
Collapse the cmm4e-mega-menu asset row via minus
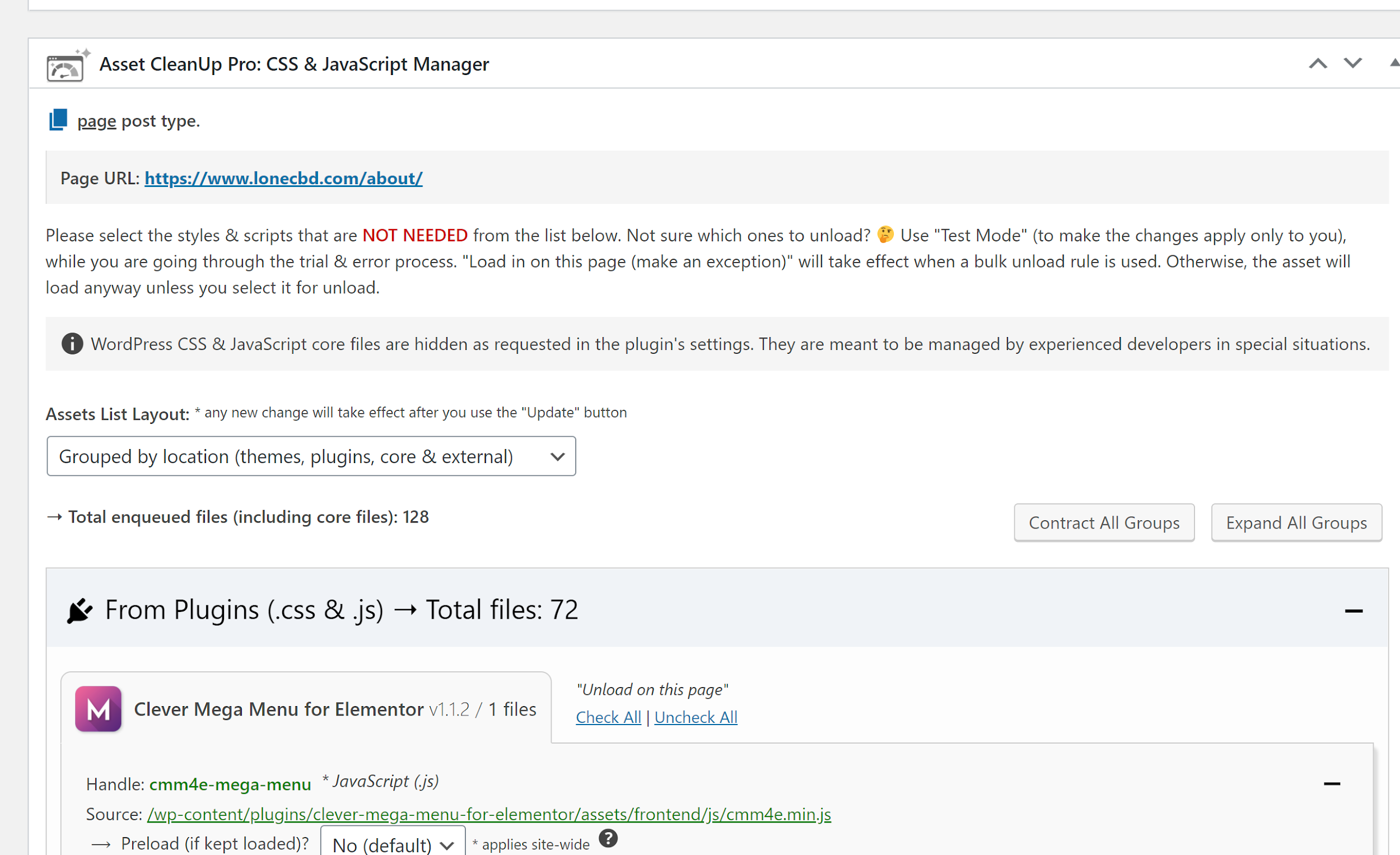click(1331, 784)
